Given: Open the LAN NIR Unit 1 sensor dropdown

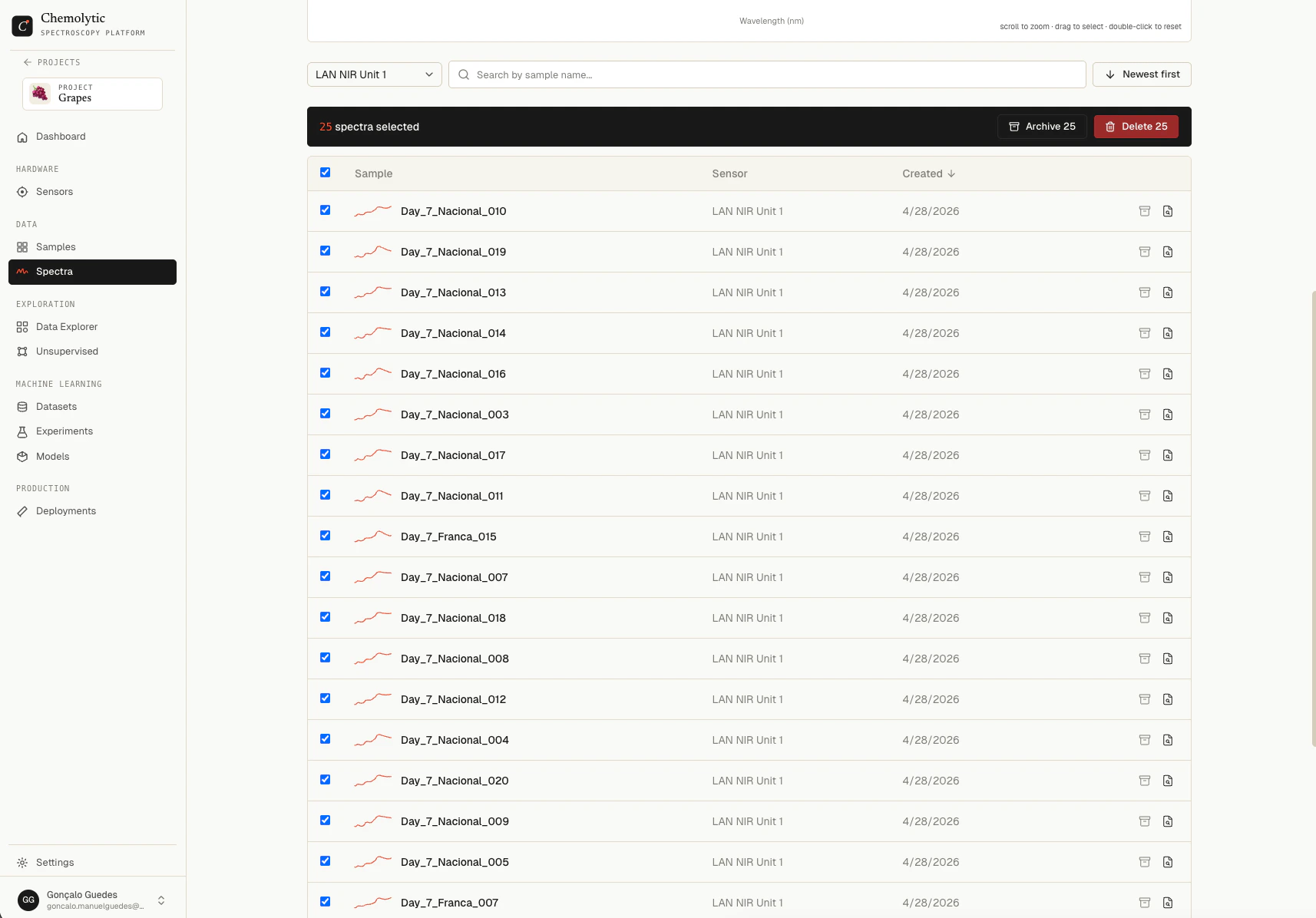Looking at the screenshot, I should [x=375, y=74].
